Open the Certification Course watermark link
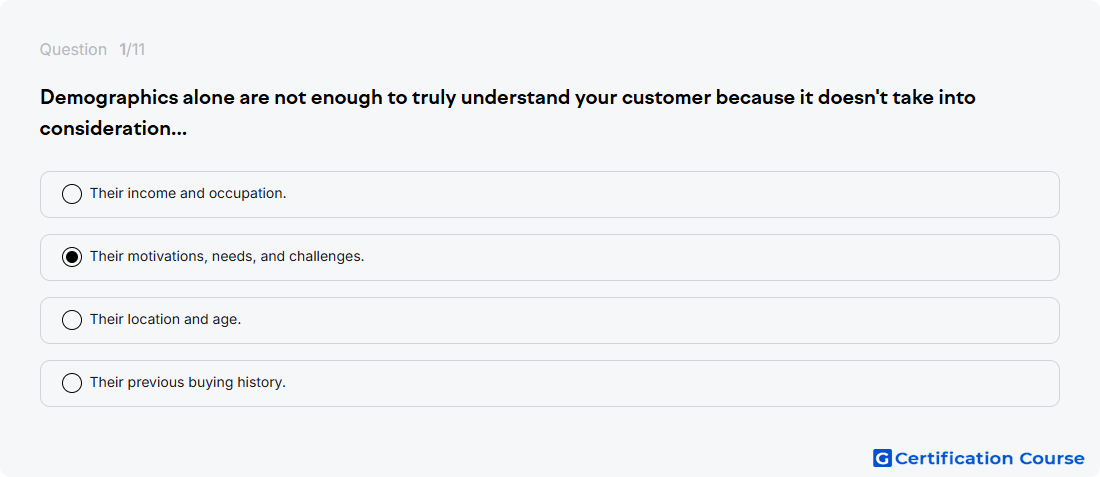 pos(979,459)
